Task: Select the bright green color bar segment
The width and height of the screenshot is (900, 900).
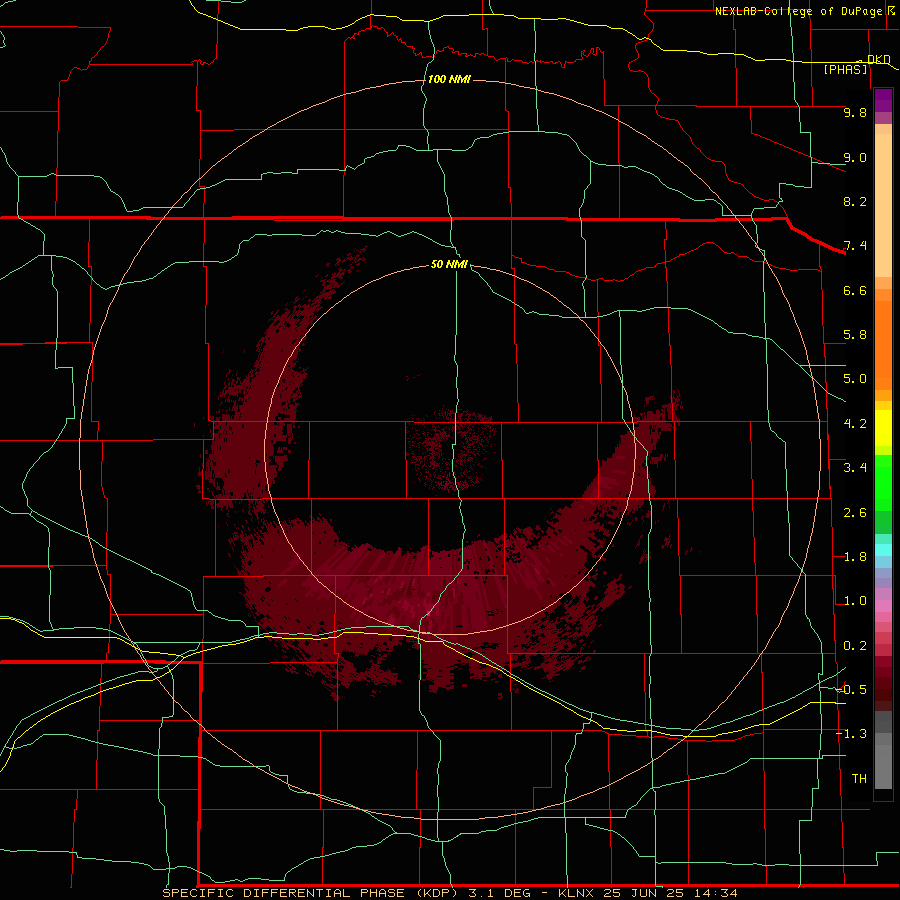Action: click(883, 483)
